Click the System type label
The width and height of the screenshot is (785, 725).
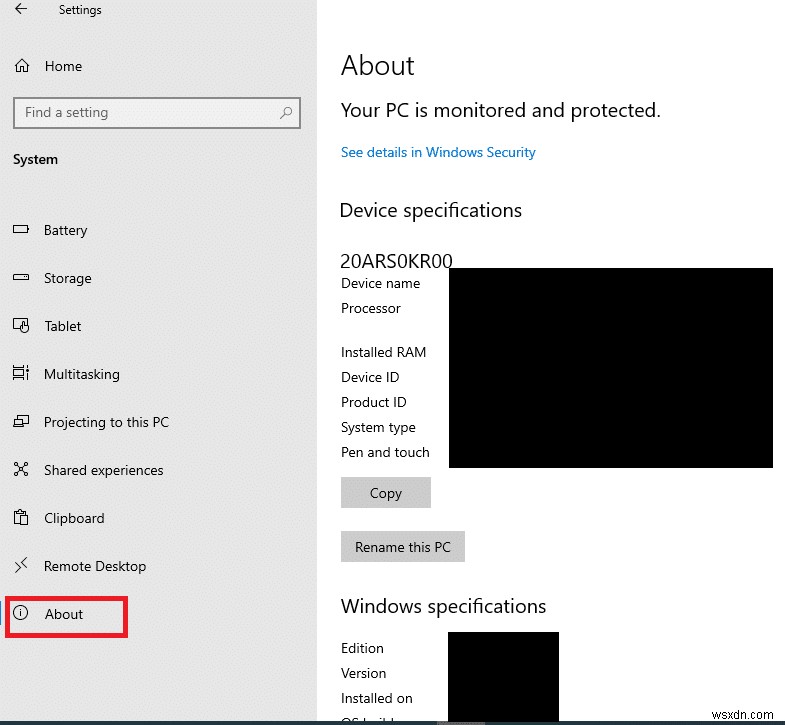pos(378,428)
